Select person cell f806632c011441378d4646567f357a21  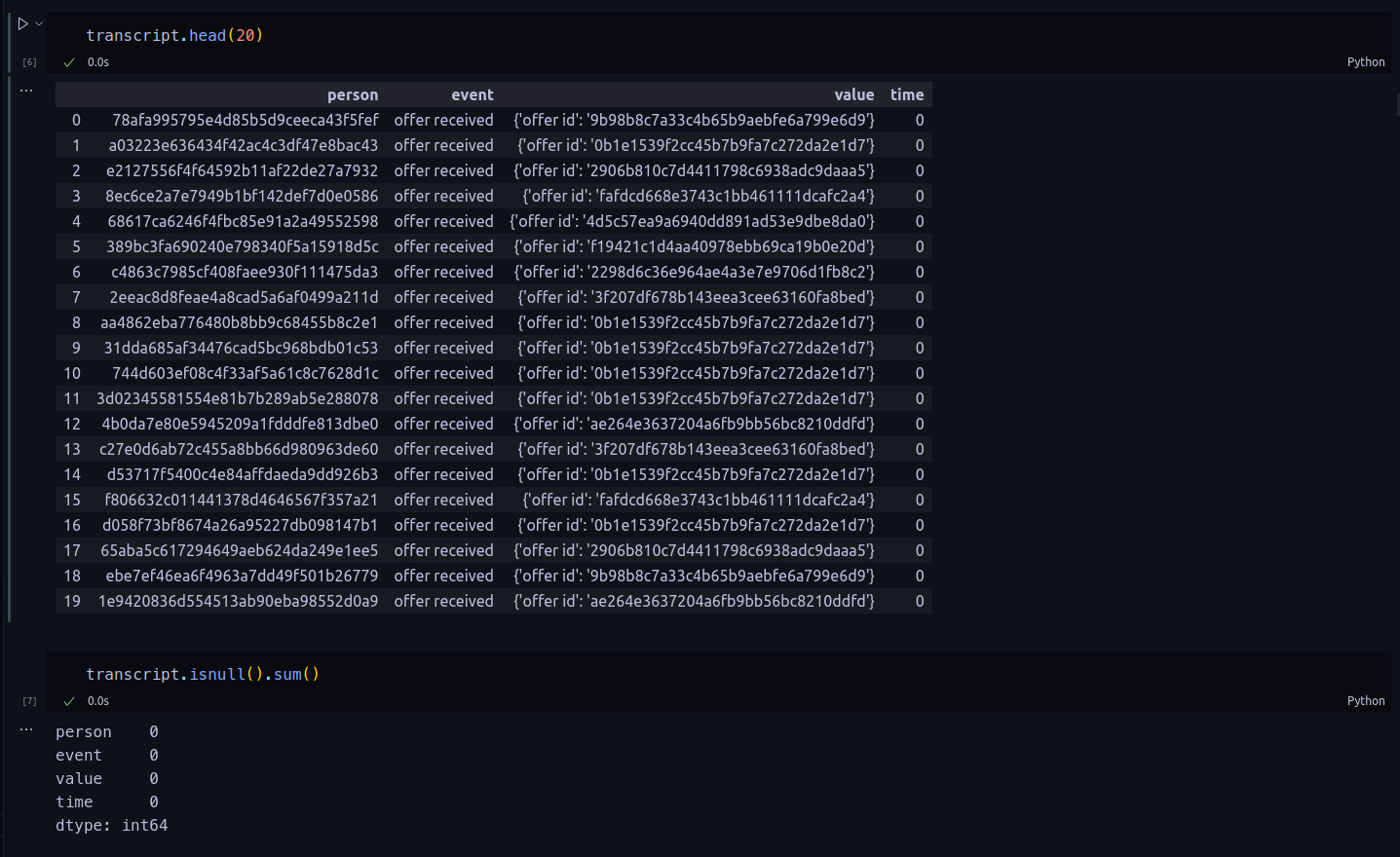click(242, 500)
